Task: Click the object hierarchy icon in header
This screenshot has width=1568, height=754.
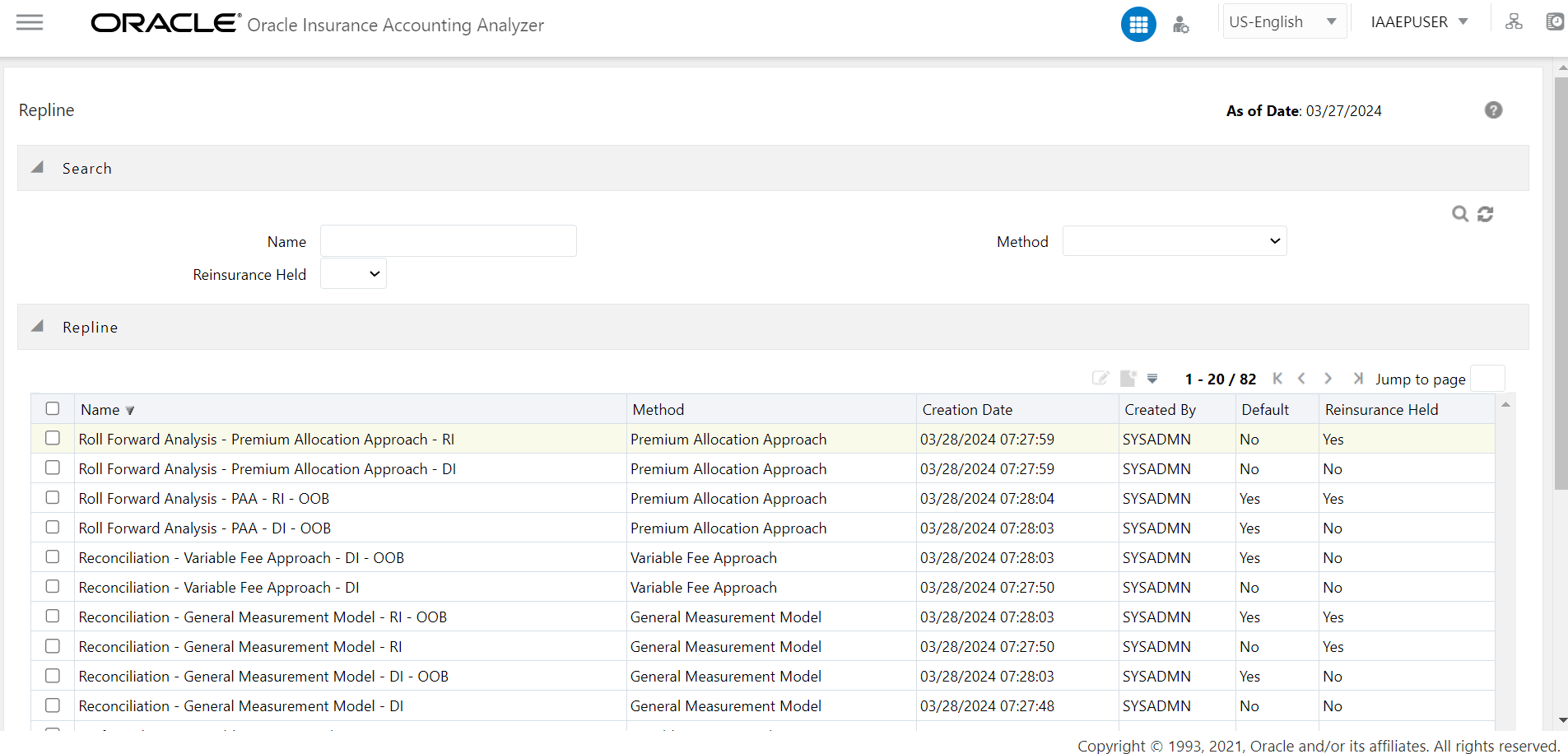Action: pos(1514,22)
